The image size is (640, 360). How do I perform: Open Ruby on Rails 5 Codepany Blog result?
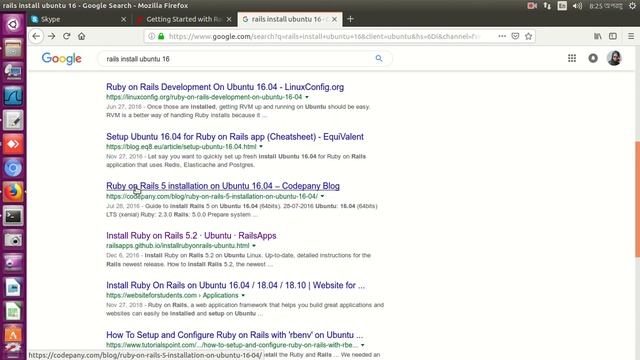pyautogui.click(x=223, y=186)
